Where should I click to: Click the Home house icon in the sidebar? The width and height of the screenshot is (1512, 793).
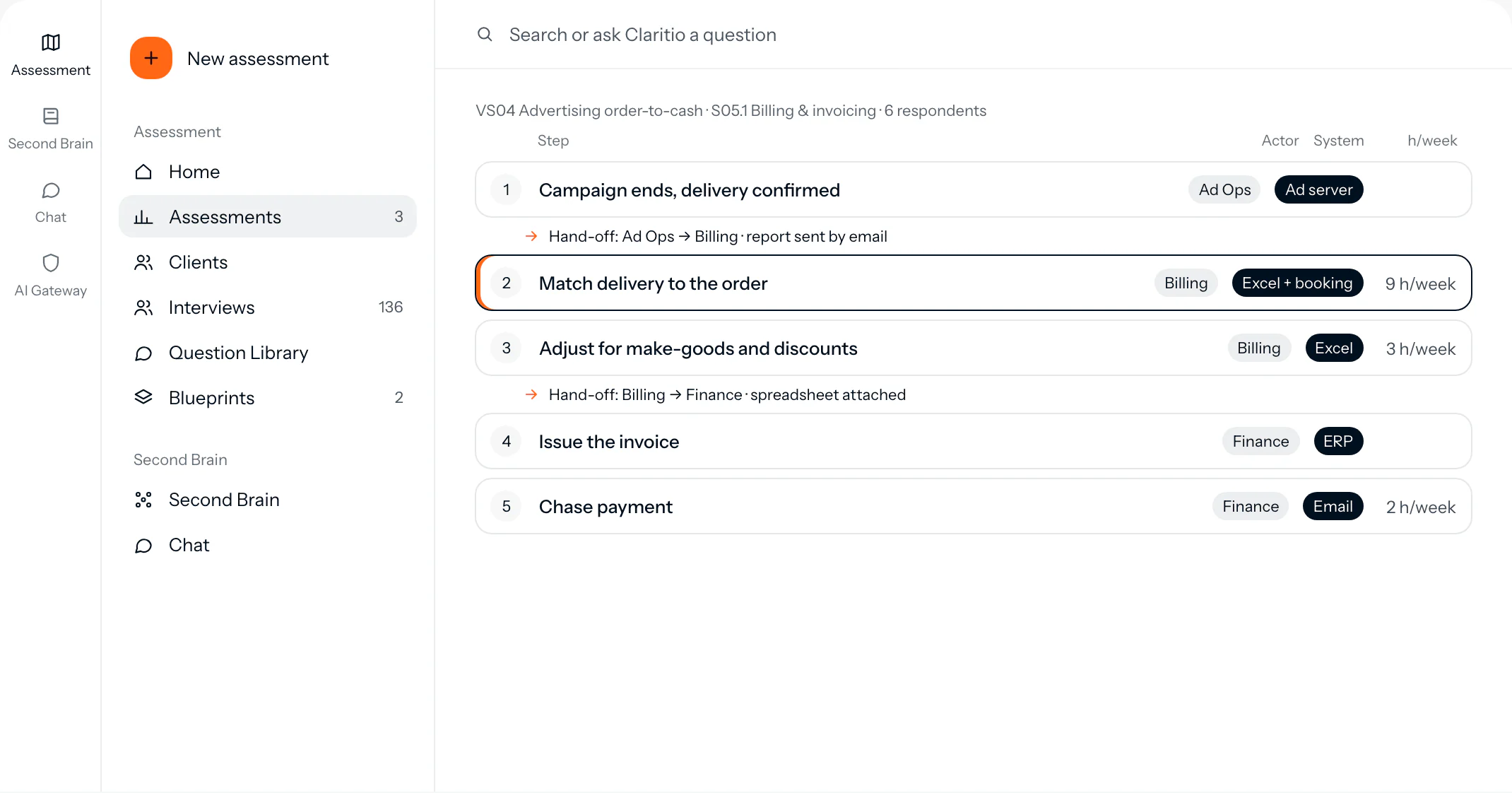coord(143,172)
